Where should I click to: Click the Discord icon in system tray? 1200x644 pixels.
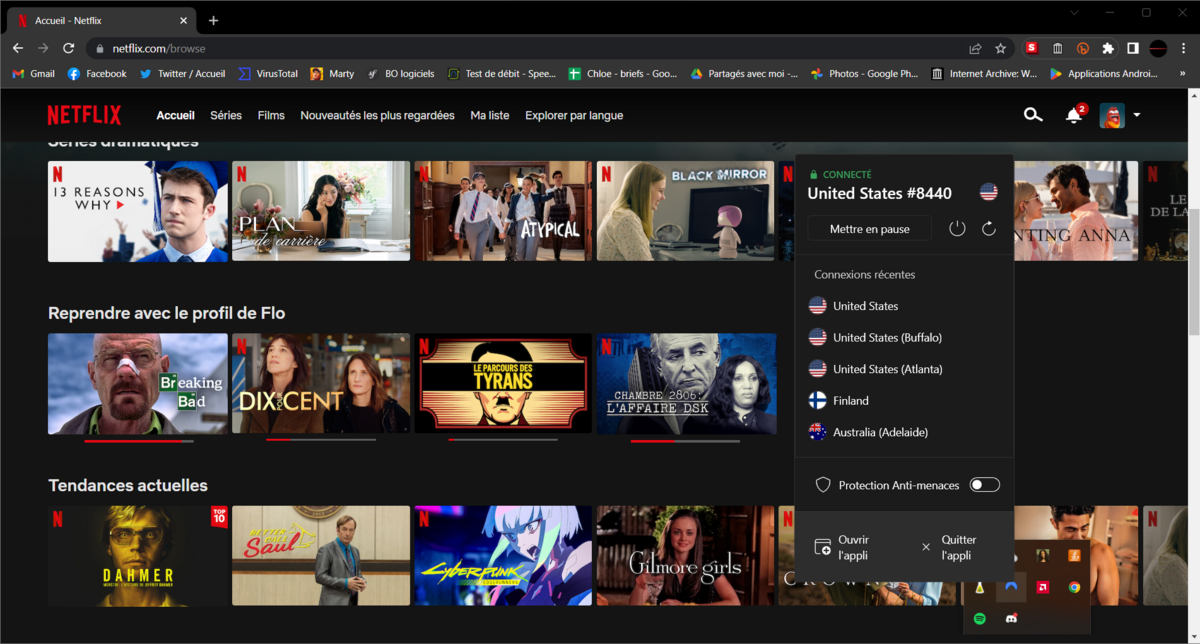1011,619
